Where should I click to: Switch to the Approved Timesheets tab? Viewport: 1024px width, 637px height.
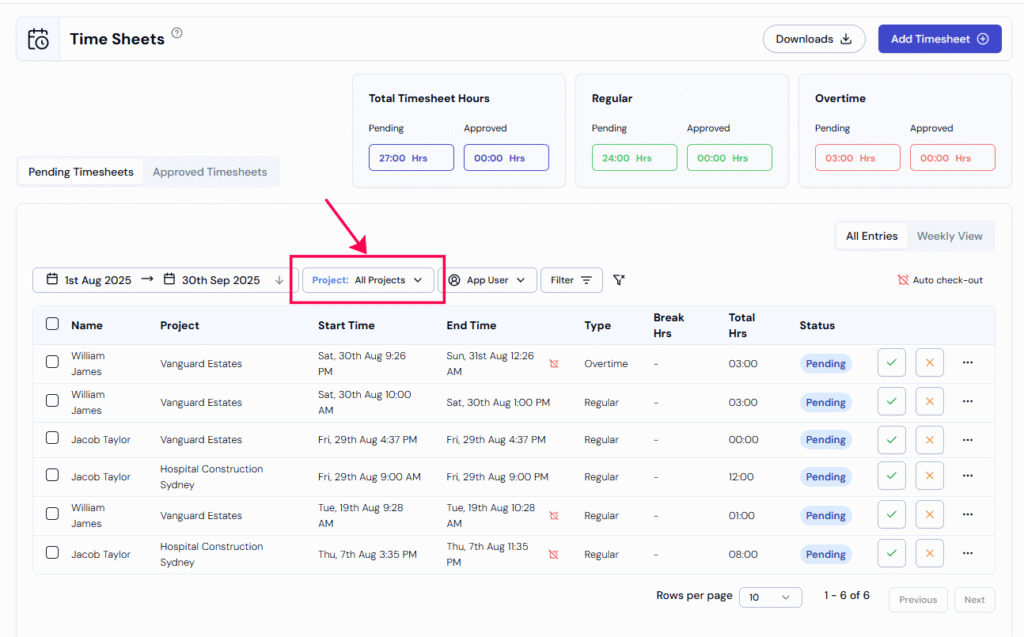pyautogui.click(x=209, y=172)
